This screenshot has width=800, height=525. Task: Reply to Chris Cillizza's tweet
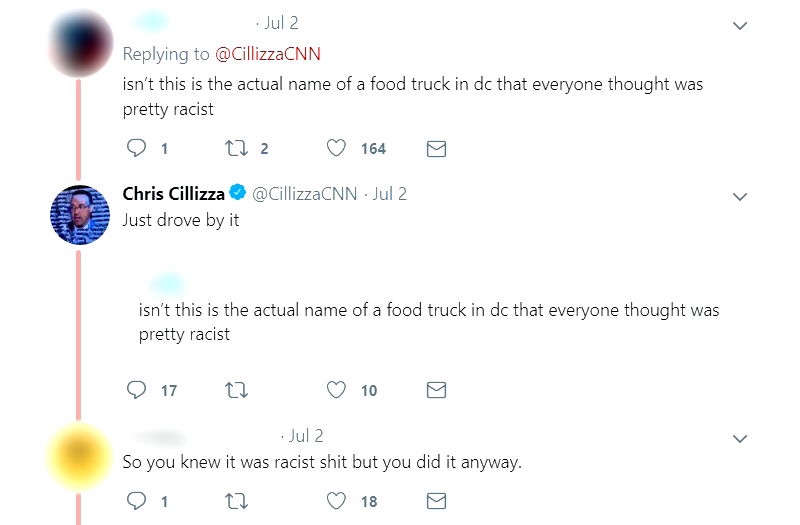point(138,390)
